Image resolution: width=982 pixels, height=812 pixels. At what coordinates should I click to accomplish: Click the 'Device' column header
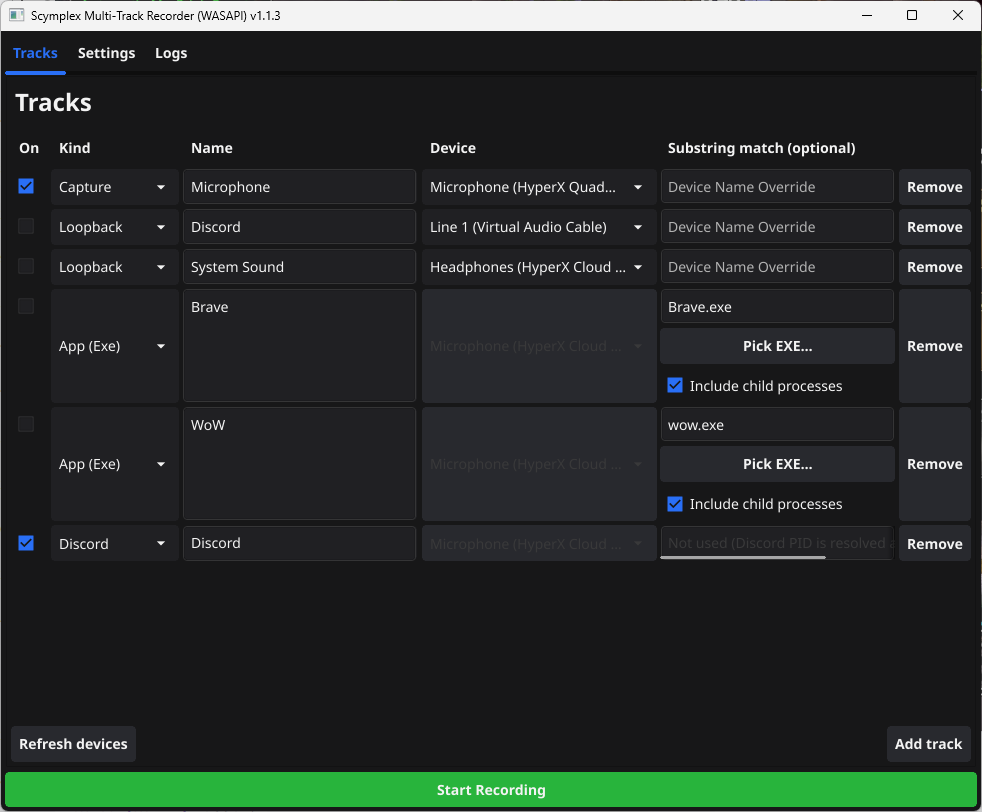point(453,148)
